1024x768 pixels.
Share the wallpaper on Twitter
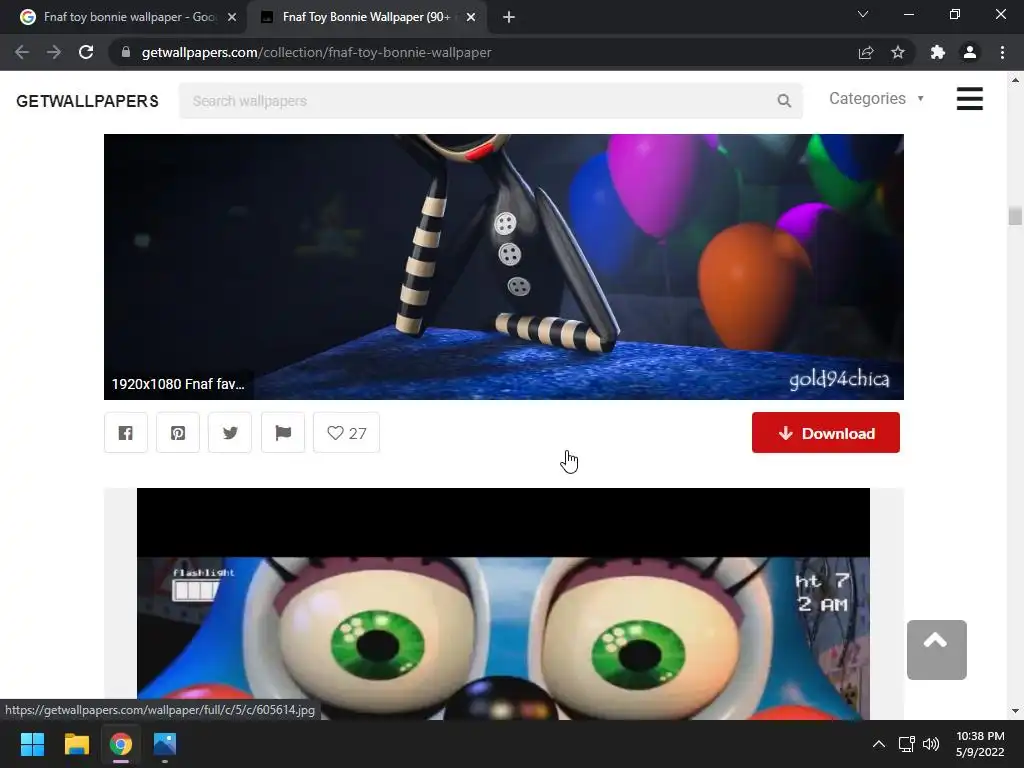click(x=230, y=432)
